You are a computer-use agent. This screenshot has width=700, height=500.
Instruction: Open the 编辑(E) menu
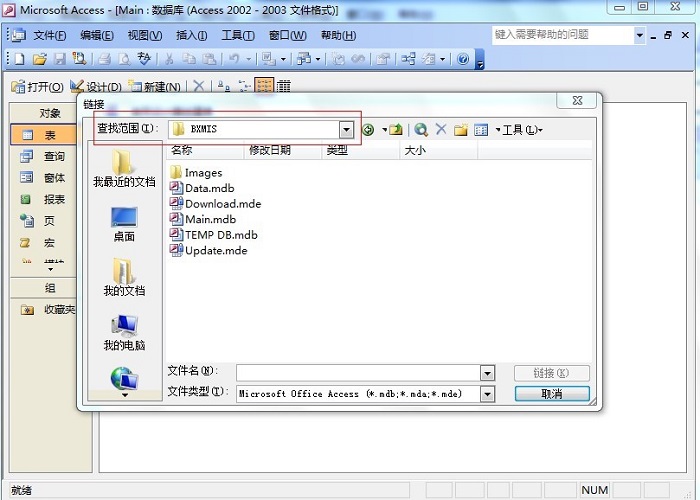point(97,35)
